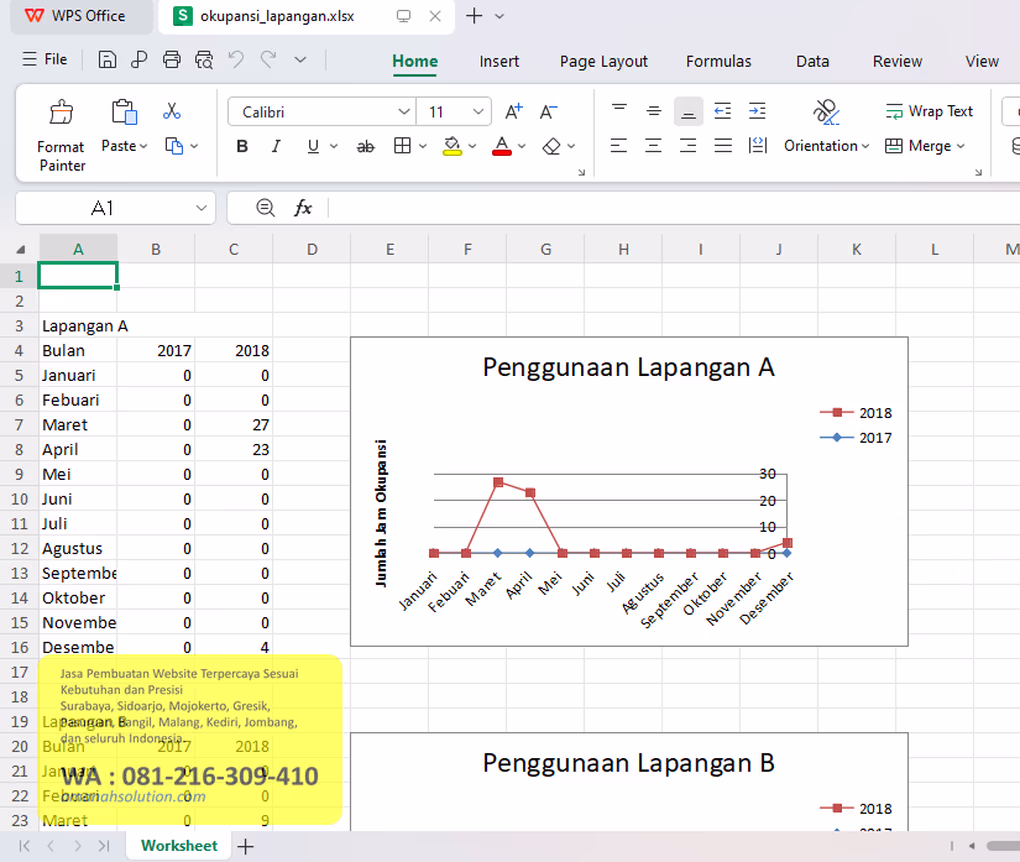Click the Paste clipboard icon

124,112
